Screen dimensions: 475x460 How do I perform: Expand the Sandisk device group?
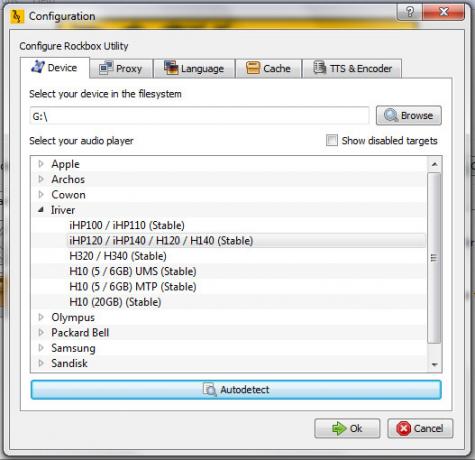41,363
